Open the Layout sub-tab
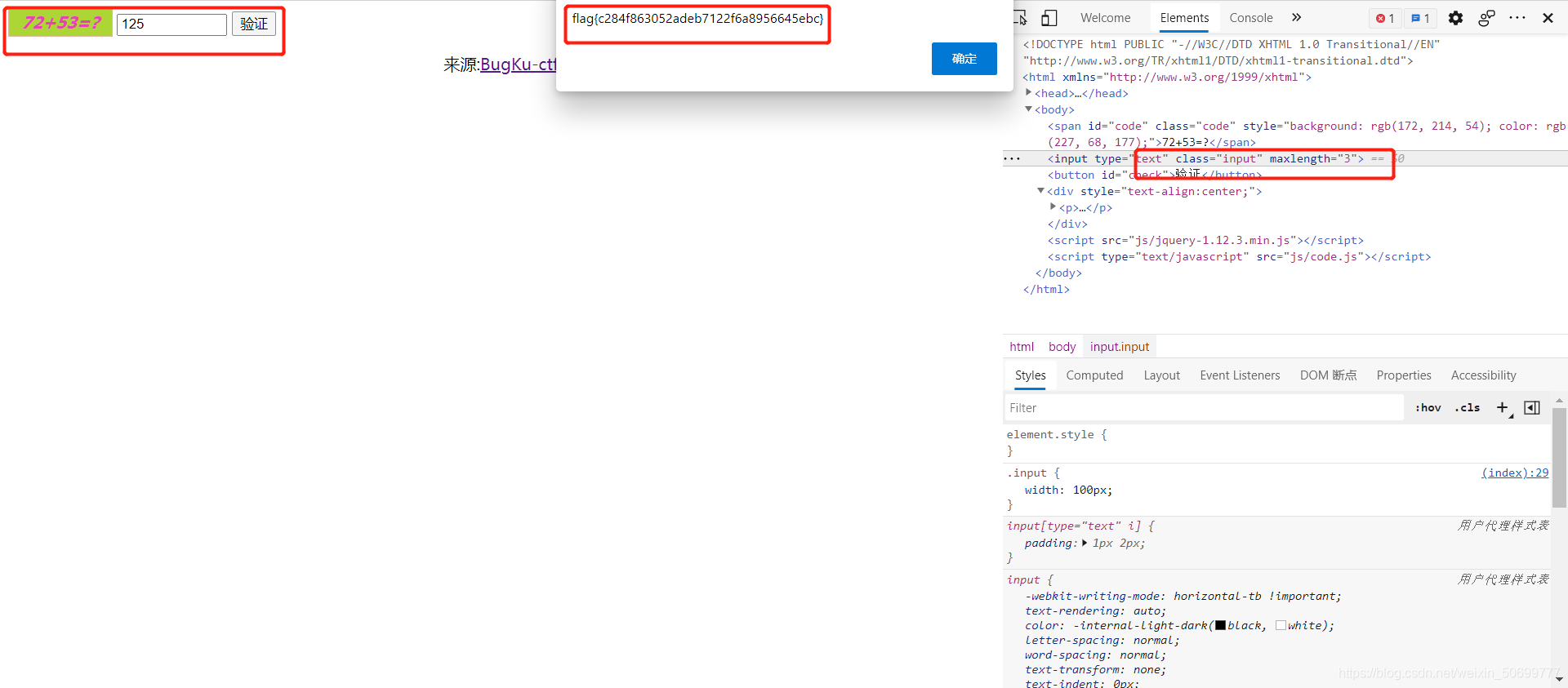The height and width of the screenshot is (688, 1568). pos(1161,375)
